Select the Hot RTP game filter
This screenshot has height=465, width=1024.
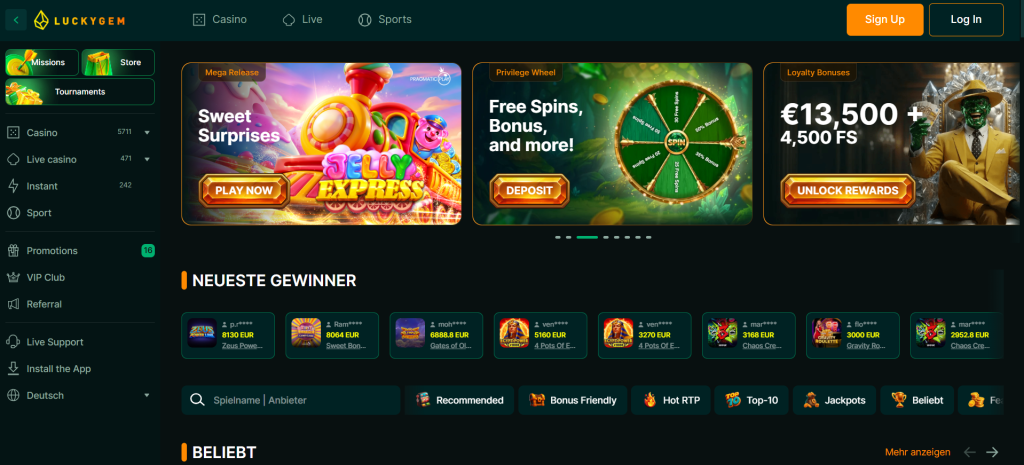tap(672, 400)
